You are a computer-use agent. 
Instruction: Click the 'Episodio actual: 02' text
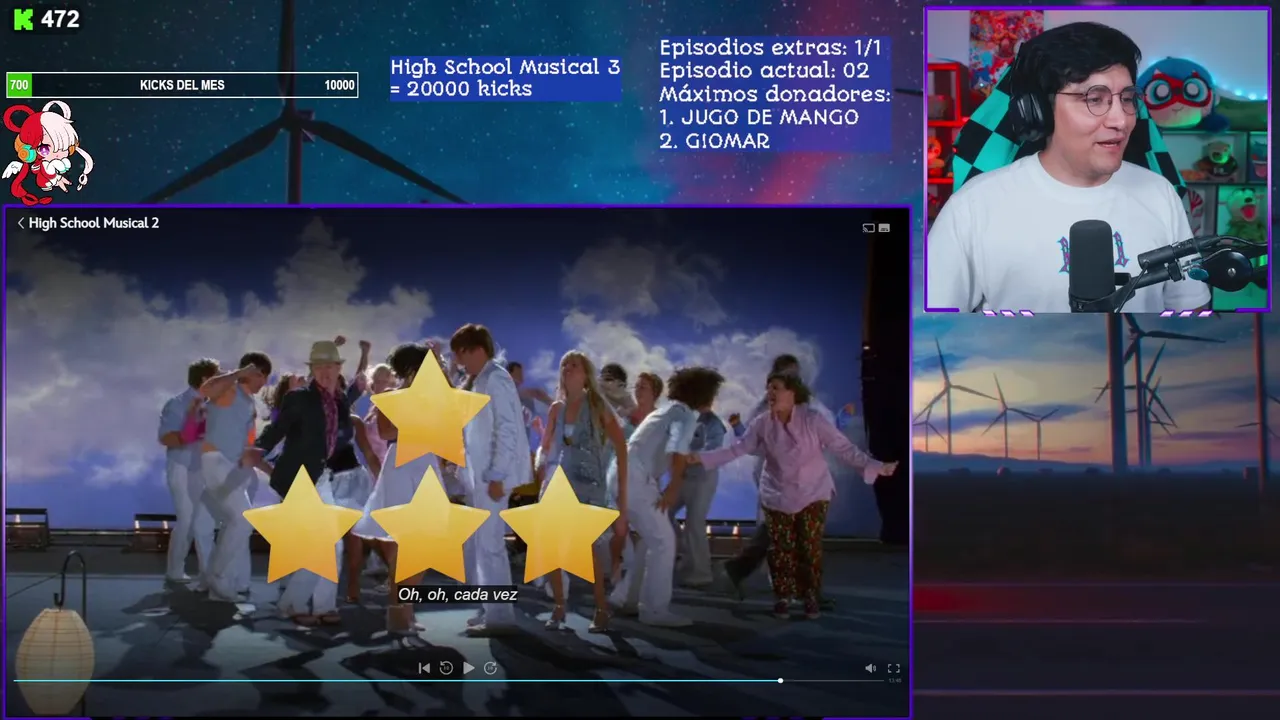[764, 71]
